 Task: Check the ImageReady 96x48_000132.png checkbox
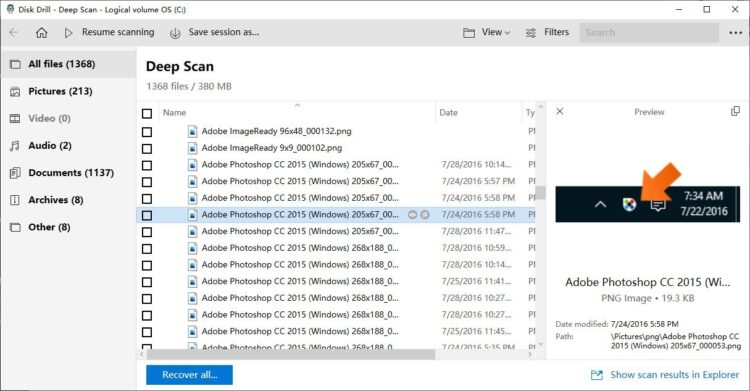[147, 132]
